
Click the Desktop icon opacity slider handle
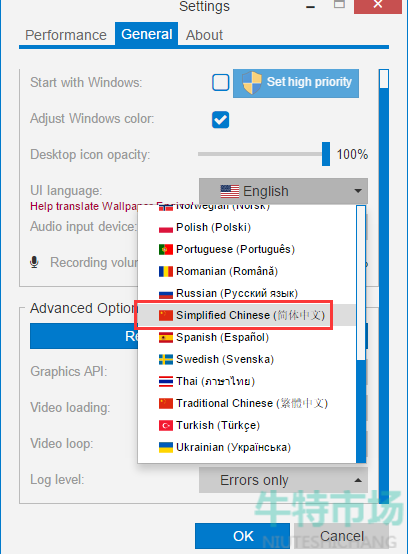pos(326,154)
